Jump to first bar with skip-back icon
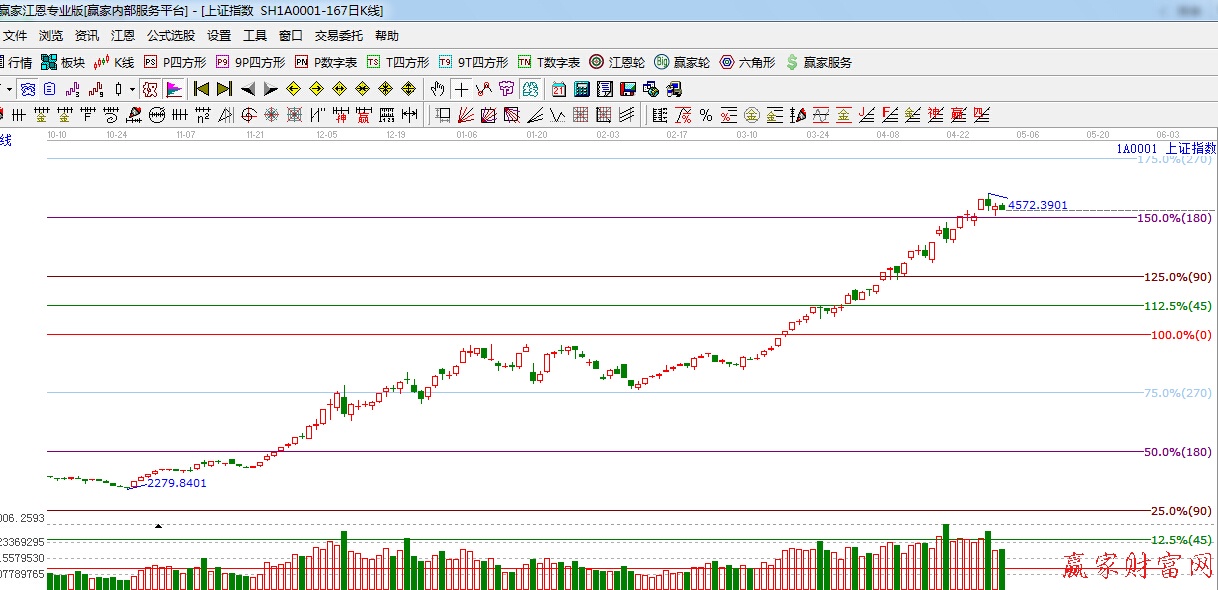Image resolution: width=1218 pixels, height=590 pixels. (202, 89)
